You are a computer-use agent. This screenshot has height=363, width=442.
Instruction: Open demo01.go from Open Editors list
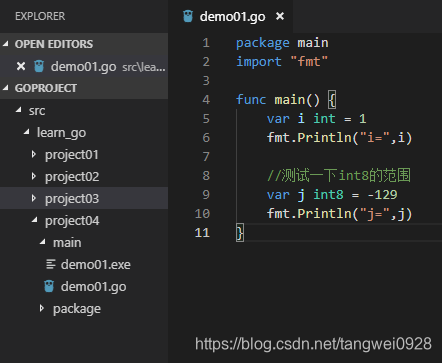[83, 67]
